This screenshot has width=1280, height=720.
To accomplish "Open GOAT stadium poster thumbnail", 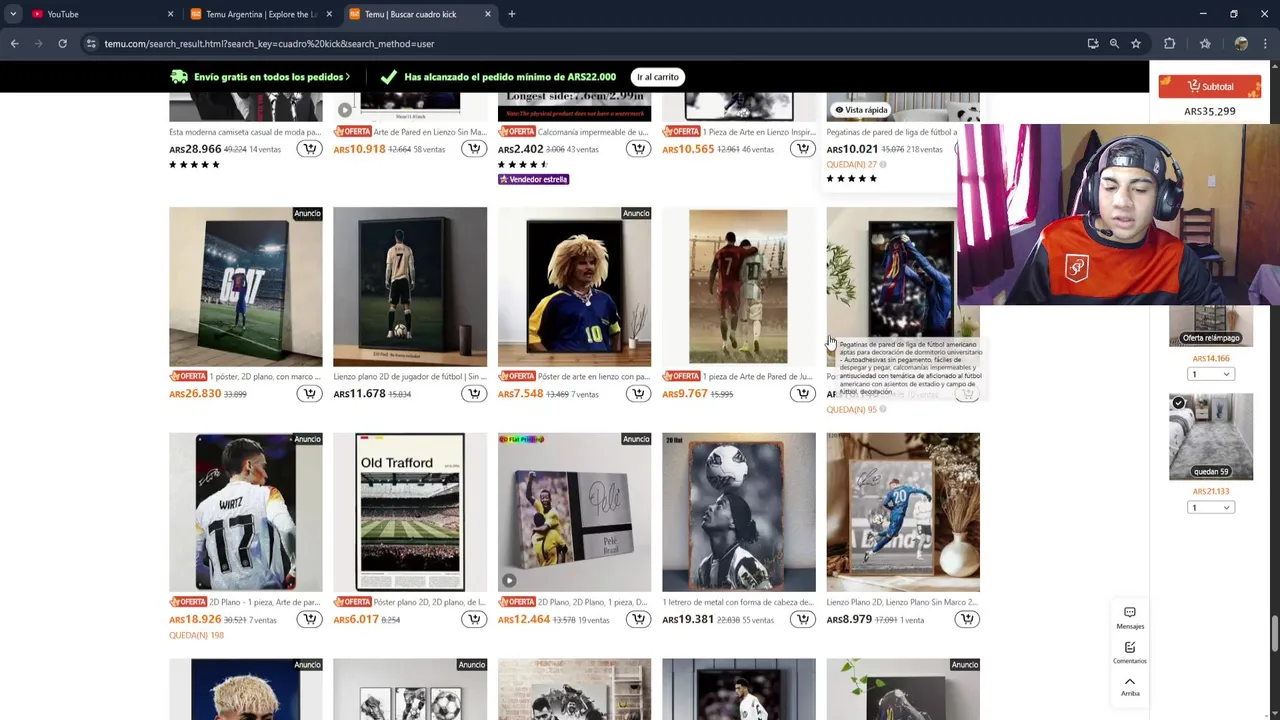I will coord(246,287).
